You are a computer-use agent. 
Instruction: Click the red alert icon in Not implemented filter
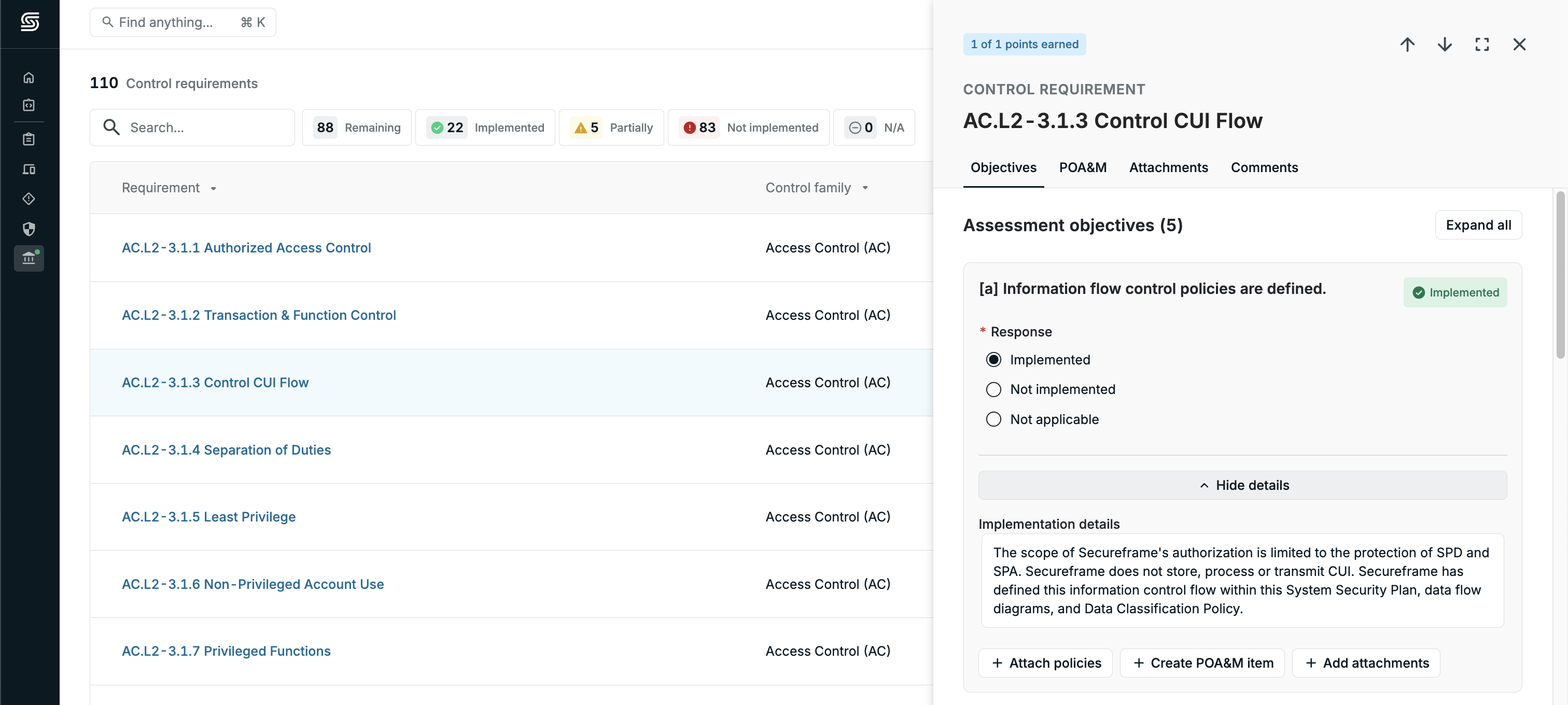pos(689,128)
